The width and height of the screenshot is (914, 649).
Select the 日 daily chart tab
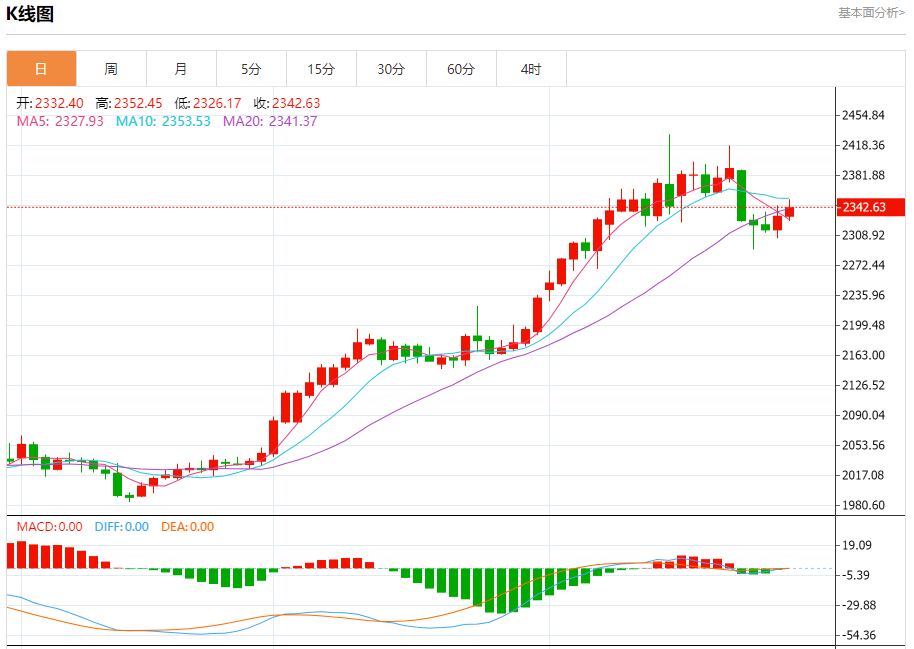(x=41, y=69)
